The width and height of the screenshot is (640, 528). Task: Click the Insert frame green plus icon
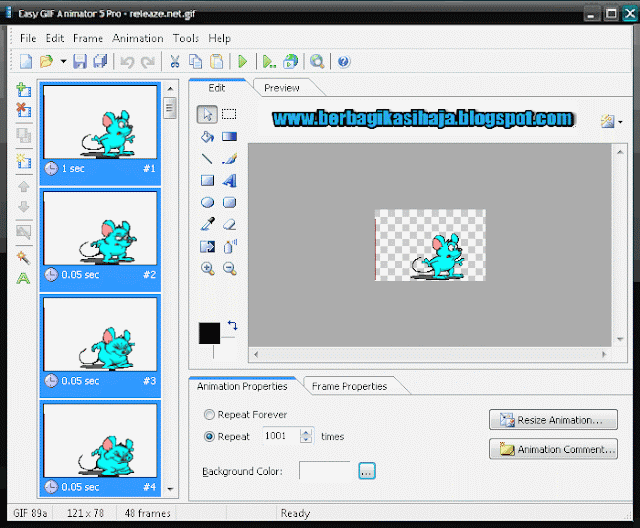point(24,90)
